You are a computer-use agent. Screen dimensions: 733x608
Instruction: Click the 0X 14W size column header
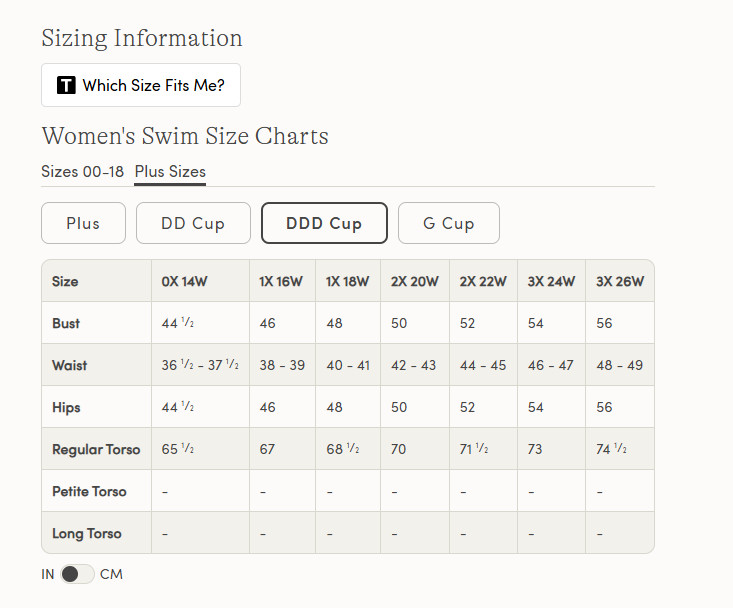pos(184,281)
